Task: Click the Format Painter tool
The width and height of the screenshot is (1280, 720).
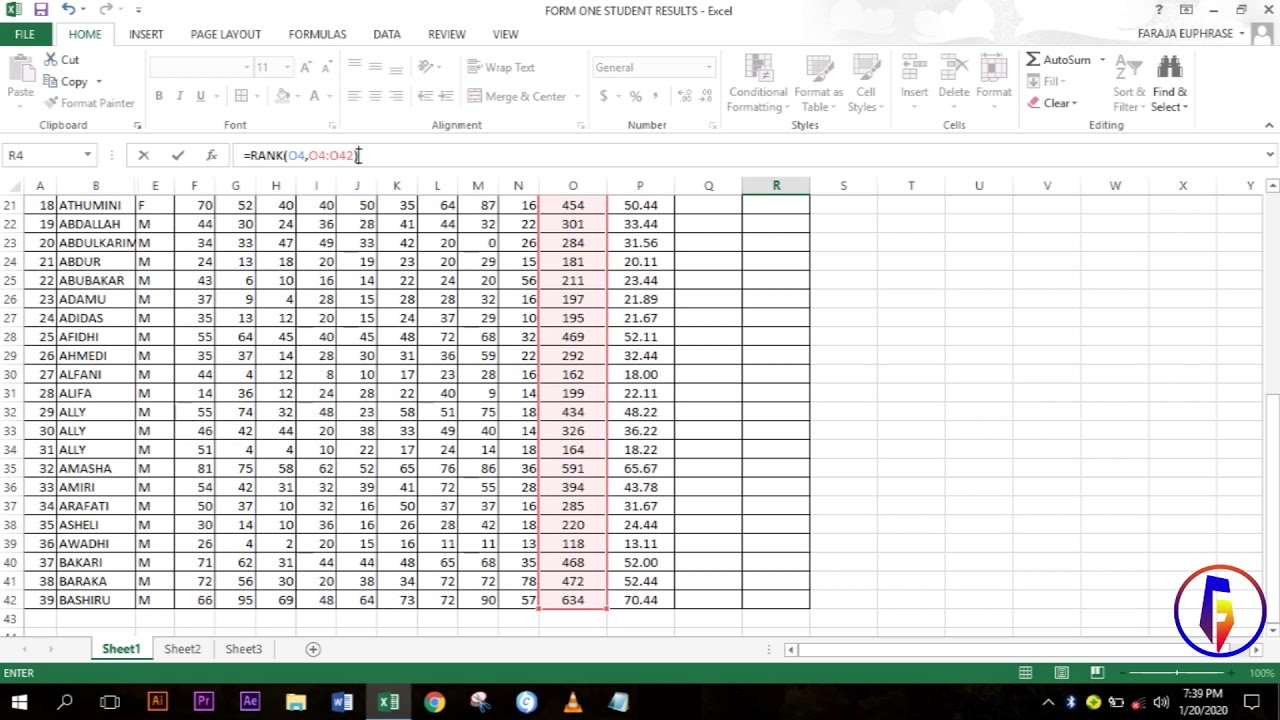Action: [89, 103]
